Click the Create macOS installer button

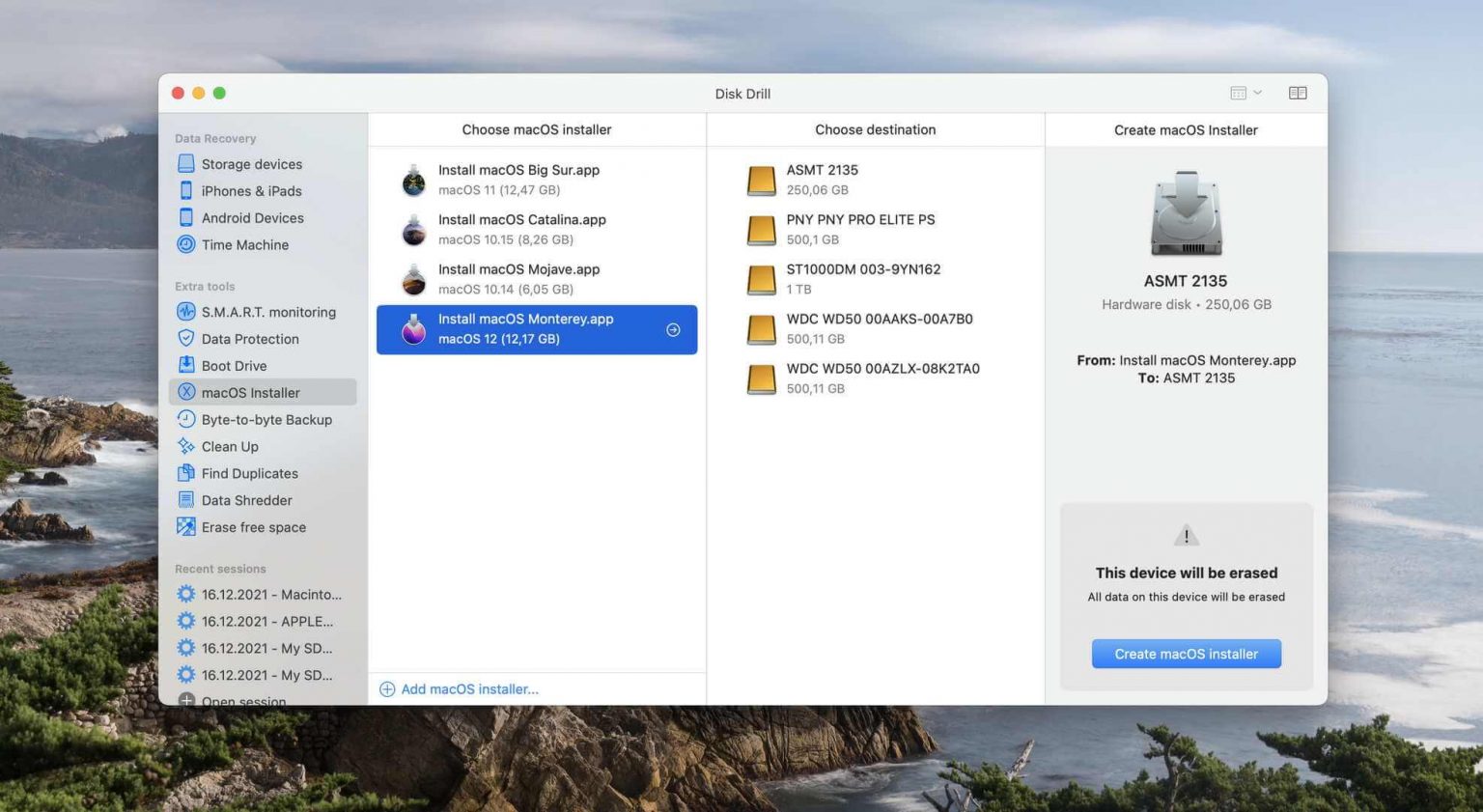(1186, 654)
